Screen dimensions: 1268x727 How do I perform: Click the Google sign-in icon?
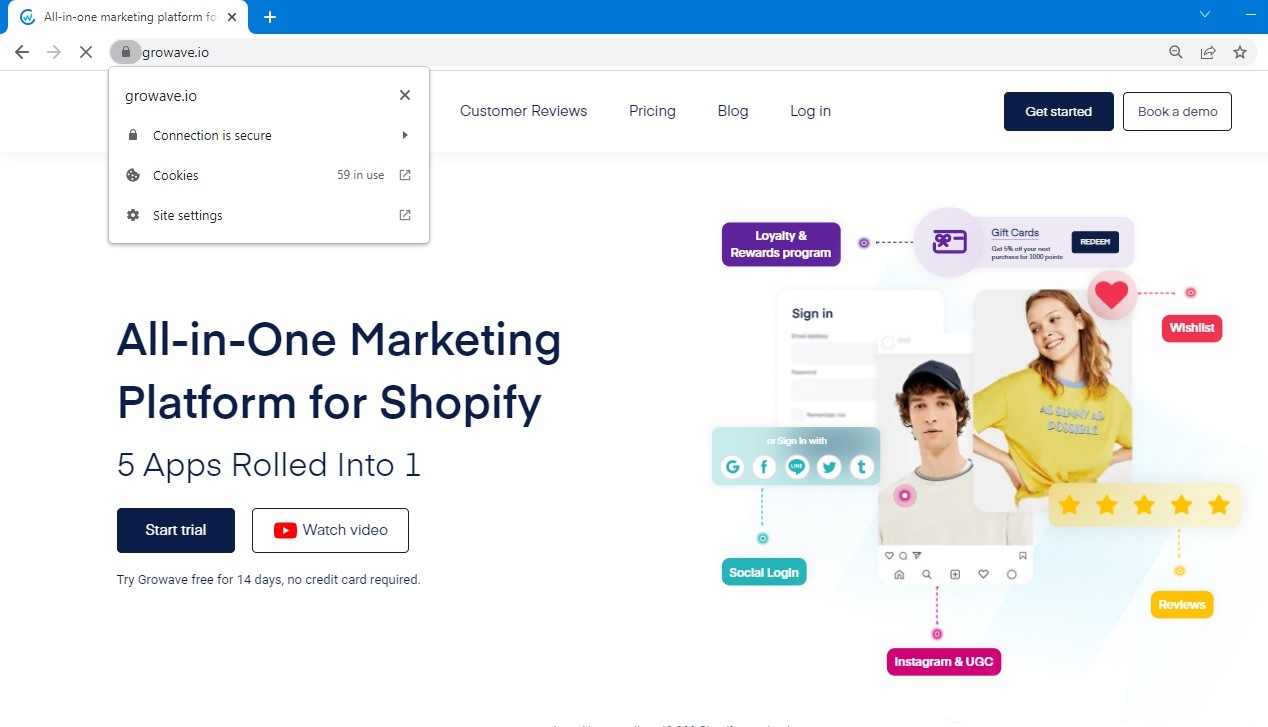point(733,466)
